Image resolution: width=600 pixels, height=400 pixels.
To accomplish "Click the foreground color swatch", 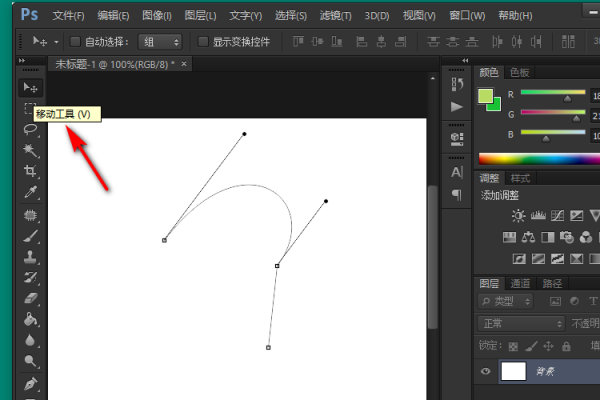I will tap(485, 97).
